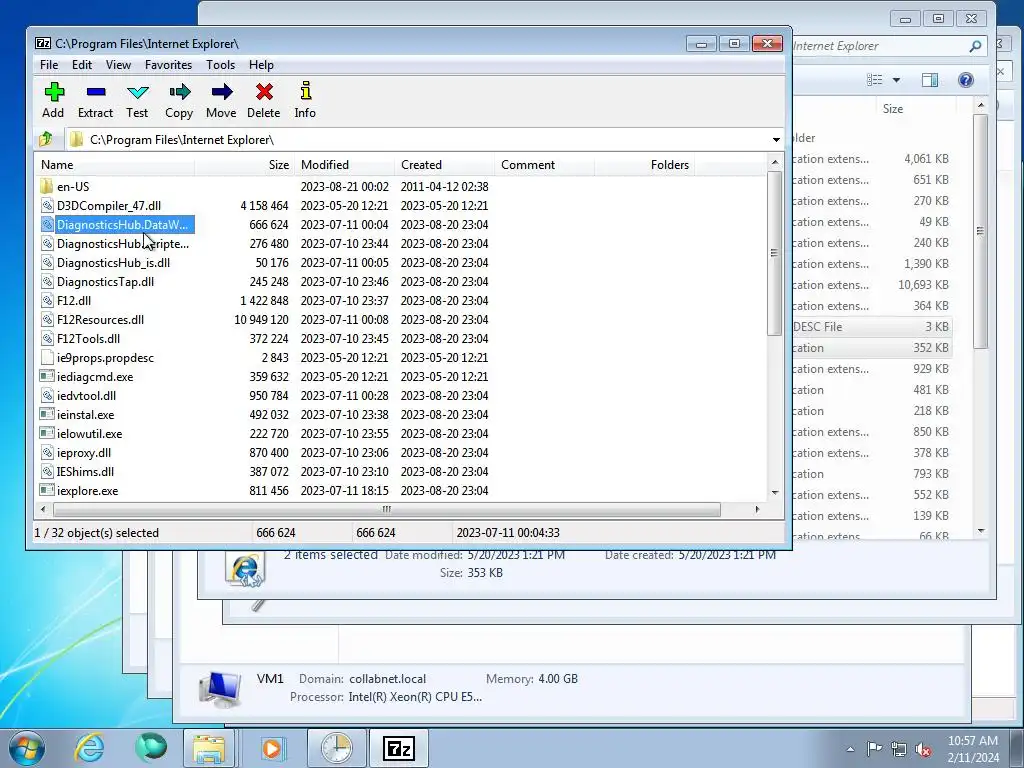Click the ie9props.propdesc file icon
This screenshot has width=1024, height=768.
point(46,358)
